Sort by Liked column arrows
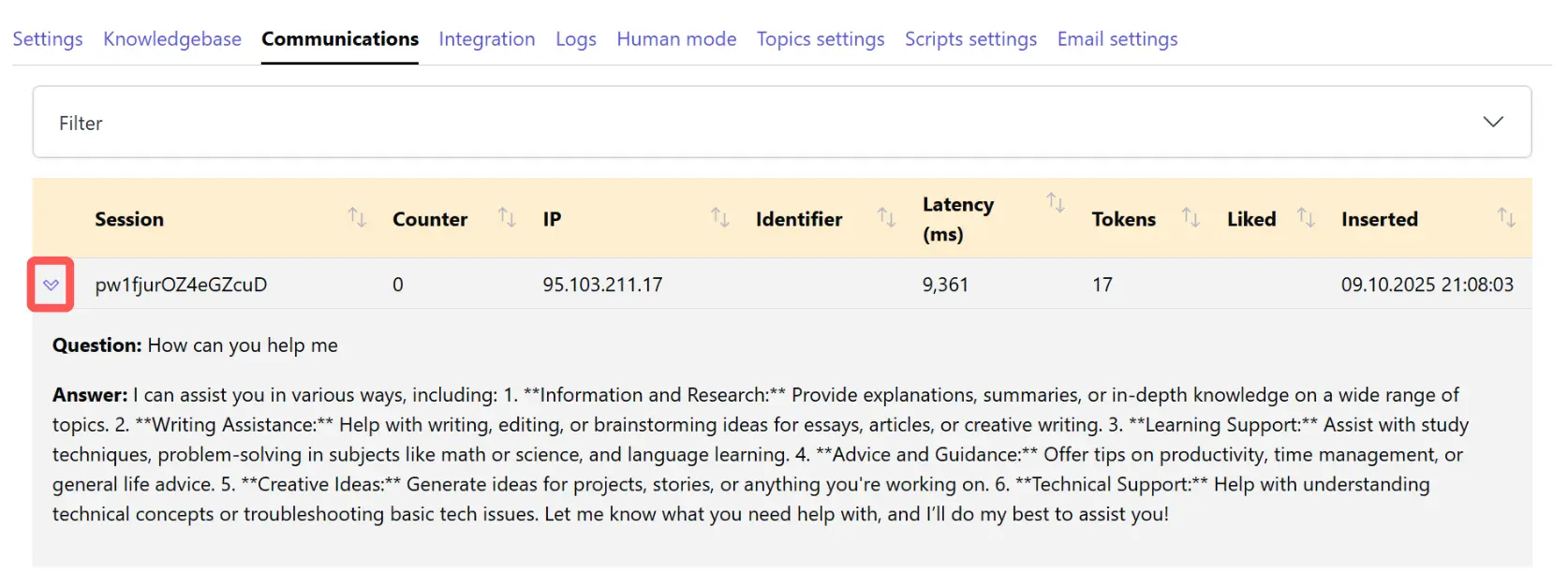 [1306, 218]
